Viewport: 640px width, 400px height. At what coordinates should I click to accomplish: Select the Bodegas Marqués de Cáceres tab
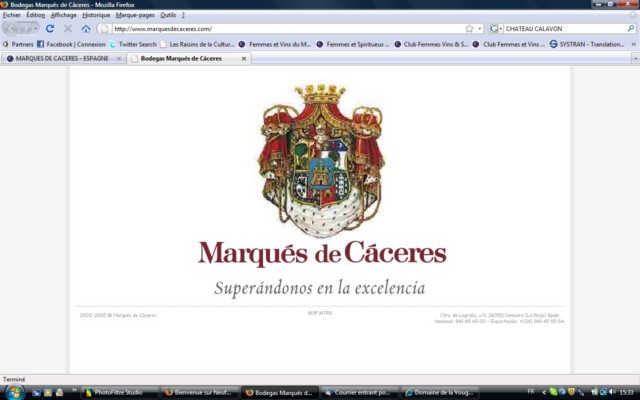click(181, 59)
